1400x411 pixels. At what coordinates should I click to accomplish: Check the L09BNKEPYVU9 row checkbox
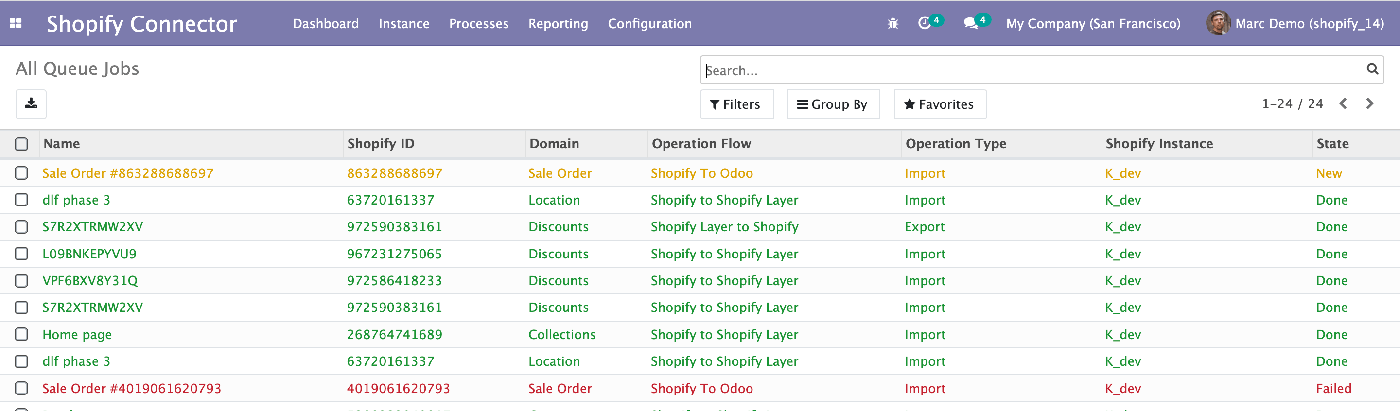[21, 254]
